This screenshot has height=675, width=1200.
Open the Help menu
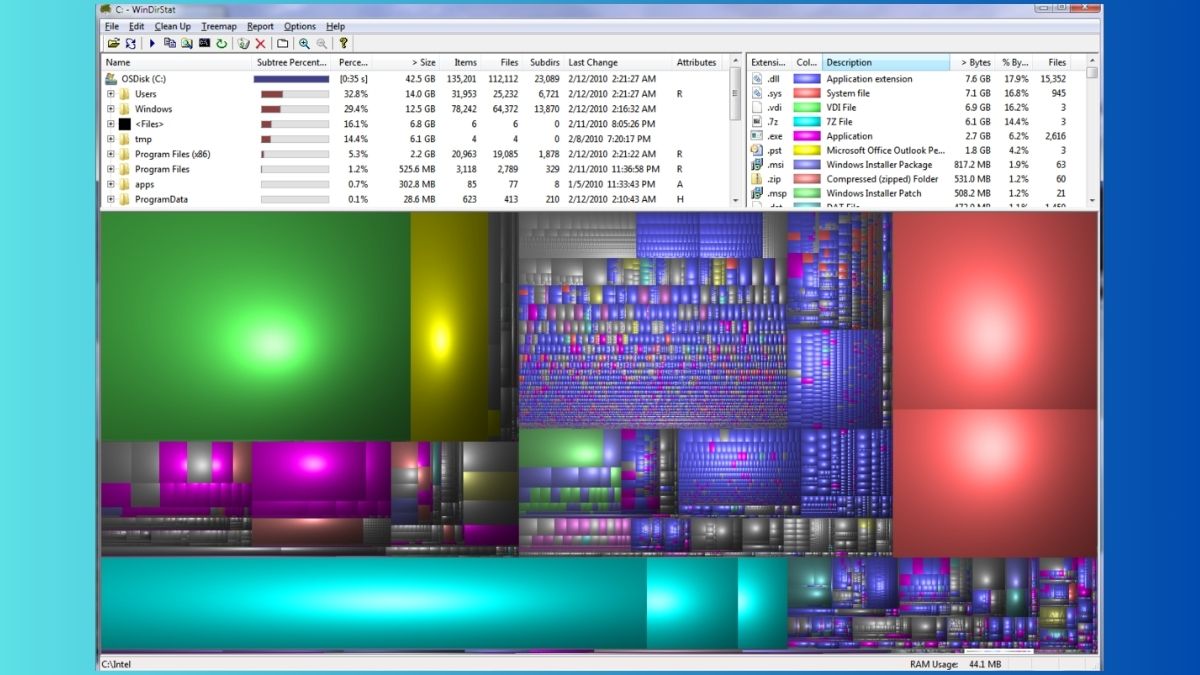click(336, 26)
